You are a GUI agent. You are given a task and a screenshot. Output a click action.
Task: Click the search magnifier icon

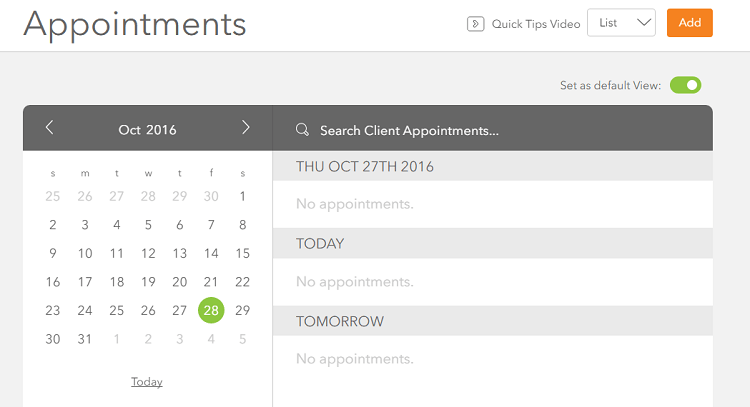302,130
